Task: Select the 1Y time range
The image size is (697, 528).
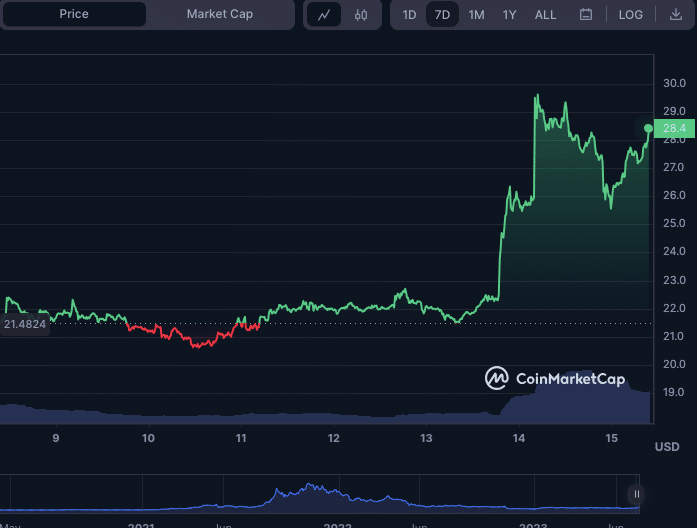Action: [x=510, y=15]
